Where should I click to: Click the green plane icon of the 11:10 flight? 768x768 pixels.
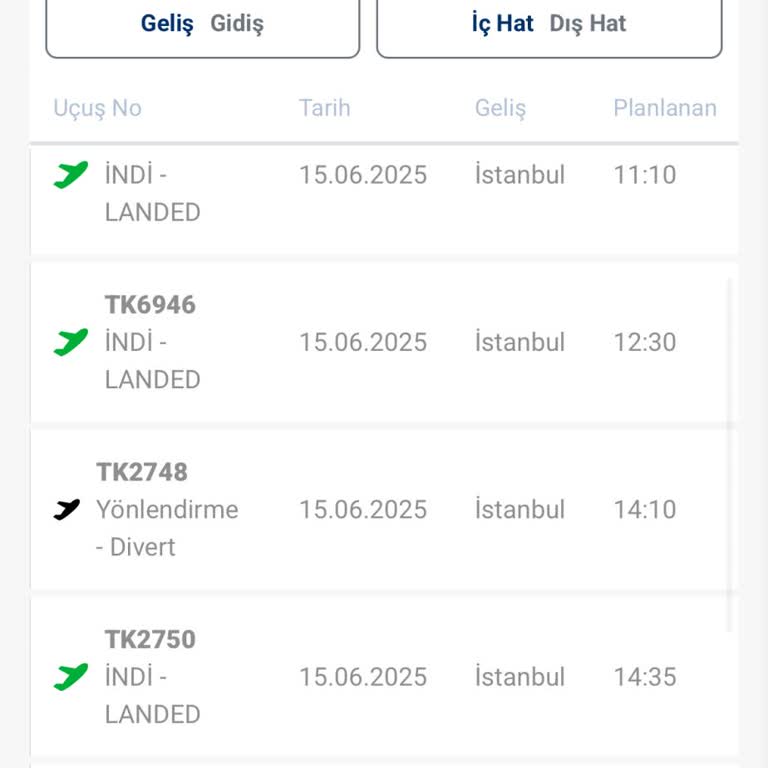(70, 175)
